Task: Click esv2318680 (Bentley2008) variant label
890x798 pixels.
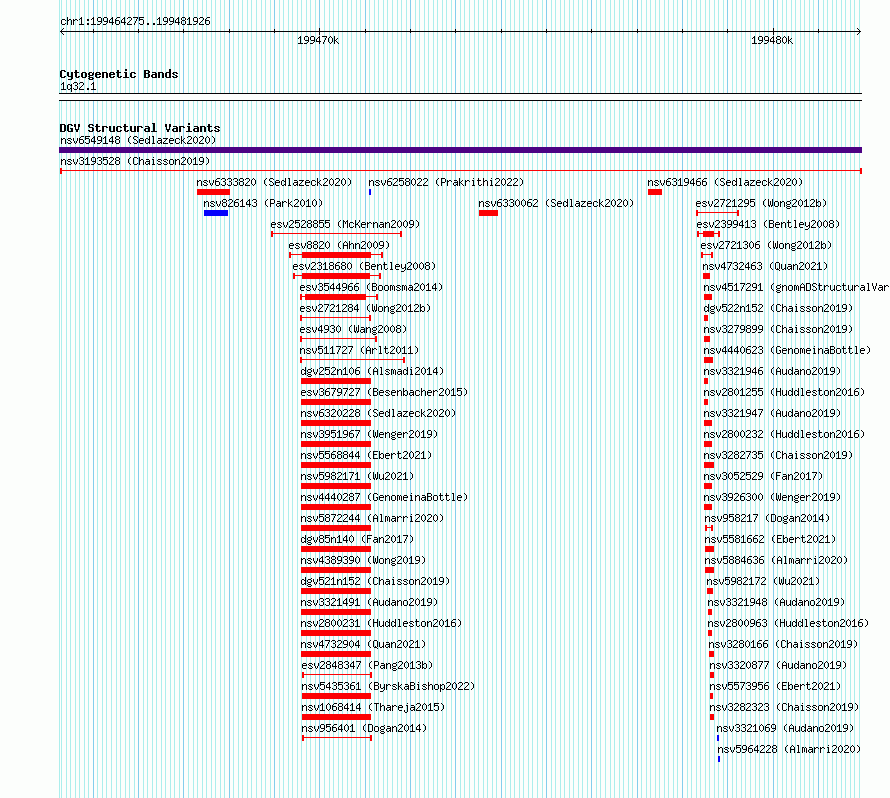Action: point(364,266)
